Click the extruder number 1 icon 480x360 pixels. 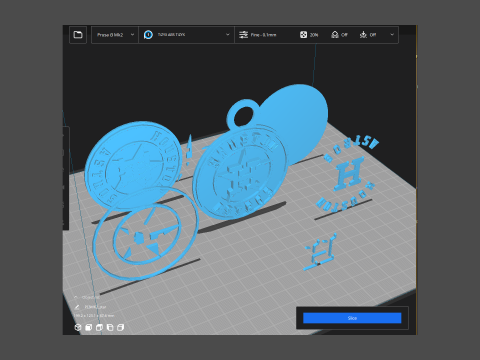point(148,35)
